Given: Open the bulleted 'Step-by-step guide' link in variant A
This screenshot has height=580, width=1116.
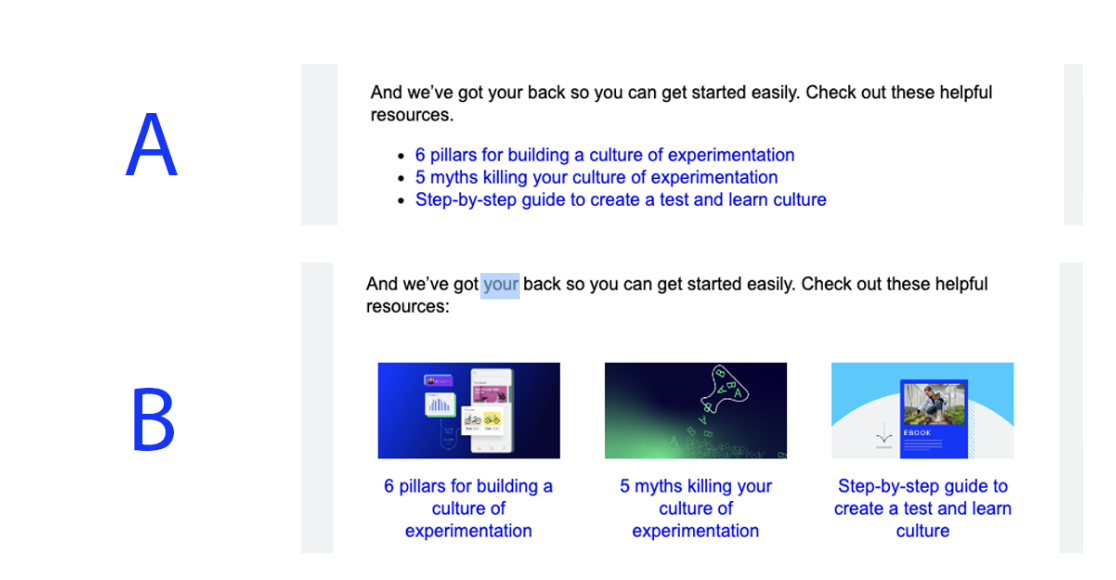Looking at the screenshot, I should coord(620,200).
